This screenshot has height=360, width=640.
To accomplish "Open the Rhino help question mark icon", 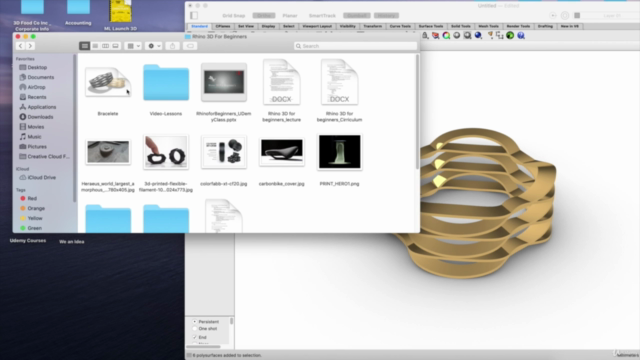I will click(x=521, y=36).
